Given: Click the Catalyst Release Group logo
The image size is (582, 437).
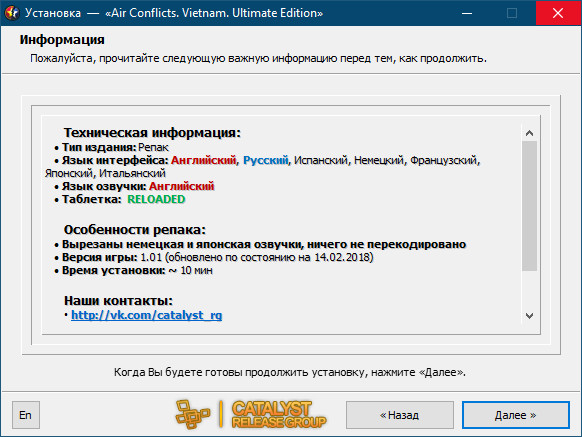Looking at the screenshot, I should (251, 414).
